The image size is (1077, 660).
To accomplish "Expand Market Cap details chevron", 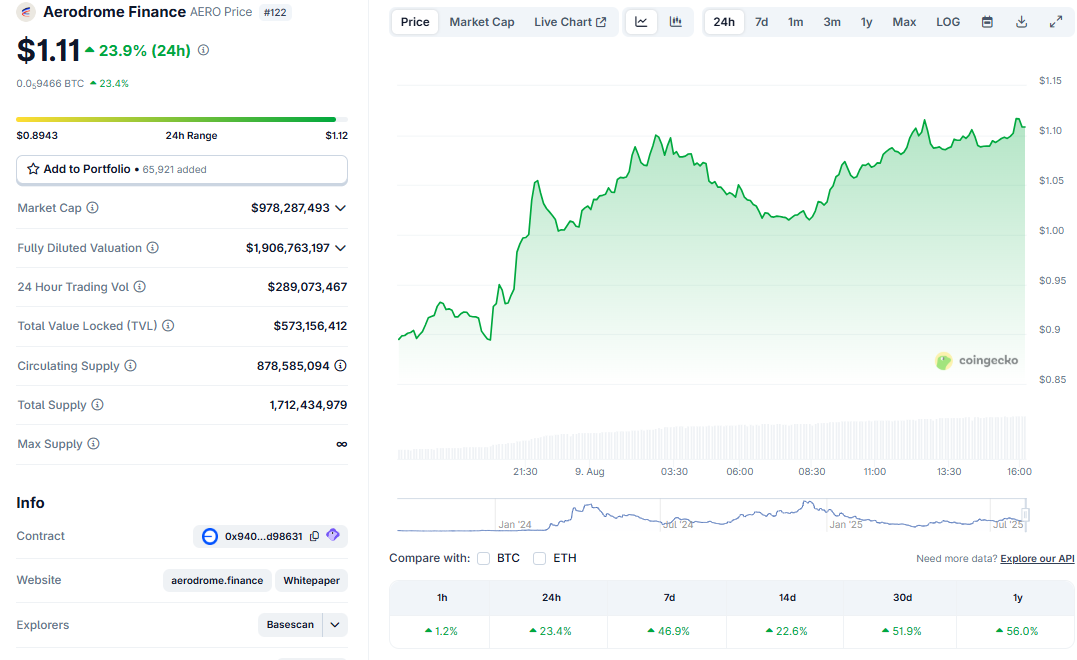I will coord(341,208).
